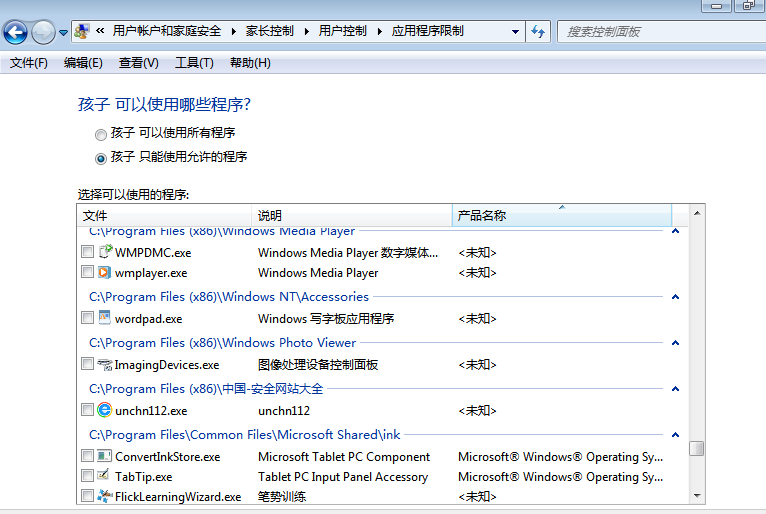Go to 家长控制 in the breadcrumb
Screen dimensions: 766x514
[270, 31]
